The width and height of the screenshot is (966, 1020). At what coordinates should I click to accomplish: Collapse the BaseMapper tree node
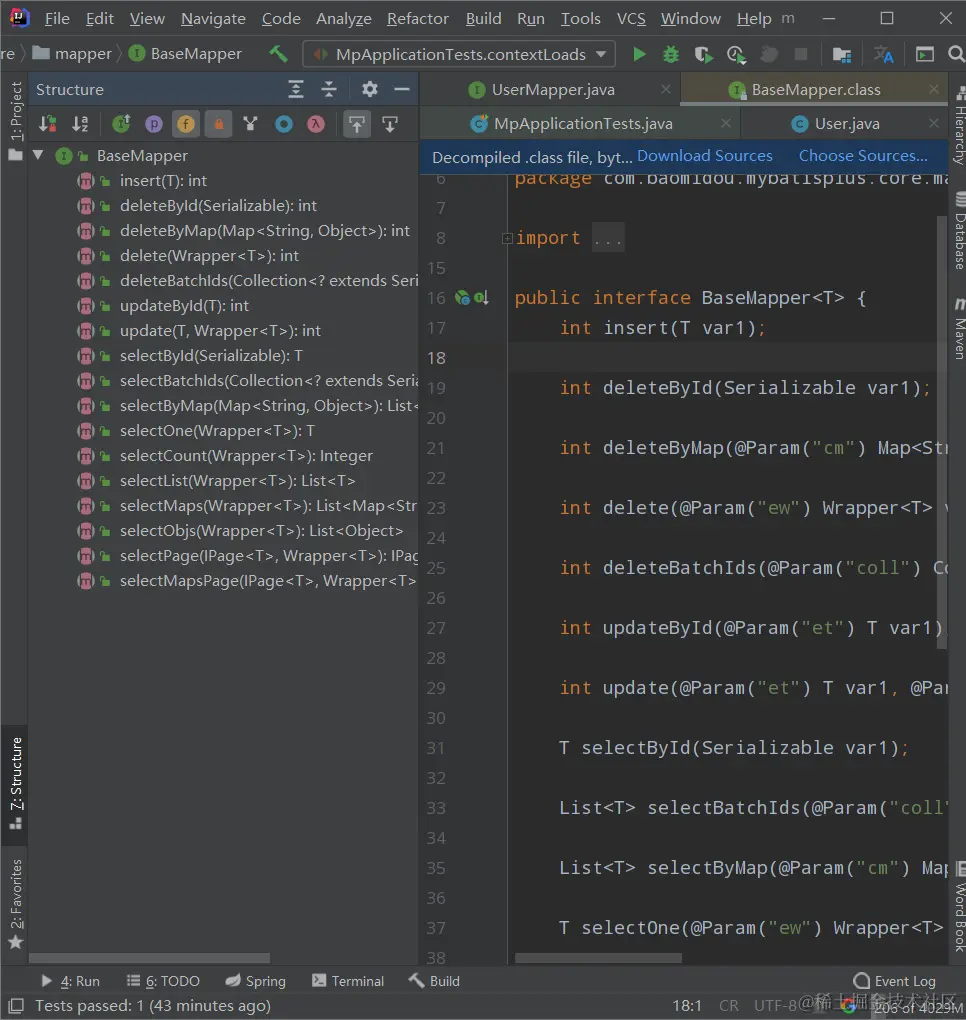click(38, 155)
